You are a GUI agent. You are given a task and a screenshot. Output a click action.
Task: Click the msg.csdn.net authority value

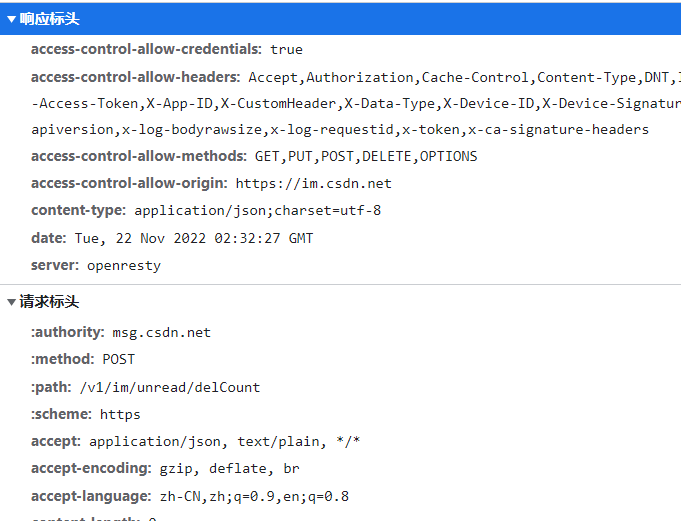161,332
